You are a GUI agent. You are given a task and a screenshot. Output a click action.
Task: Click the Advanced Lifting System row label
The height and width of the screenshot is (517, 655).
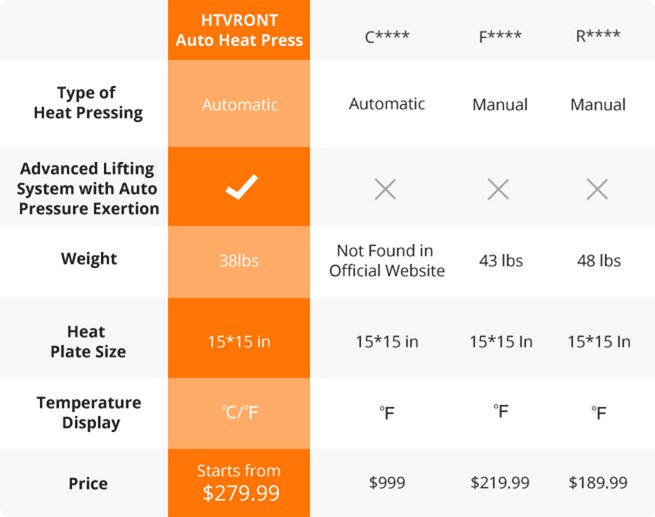tap(89, 188)
